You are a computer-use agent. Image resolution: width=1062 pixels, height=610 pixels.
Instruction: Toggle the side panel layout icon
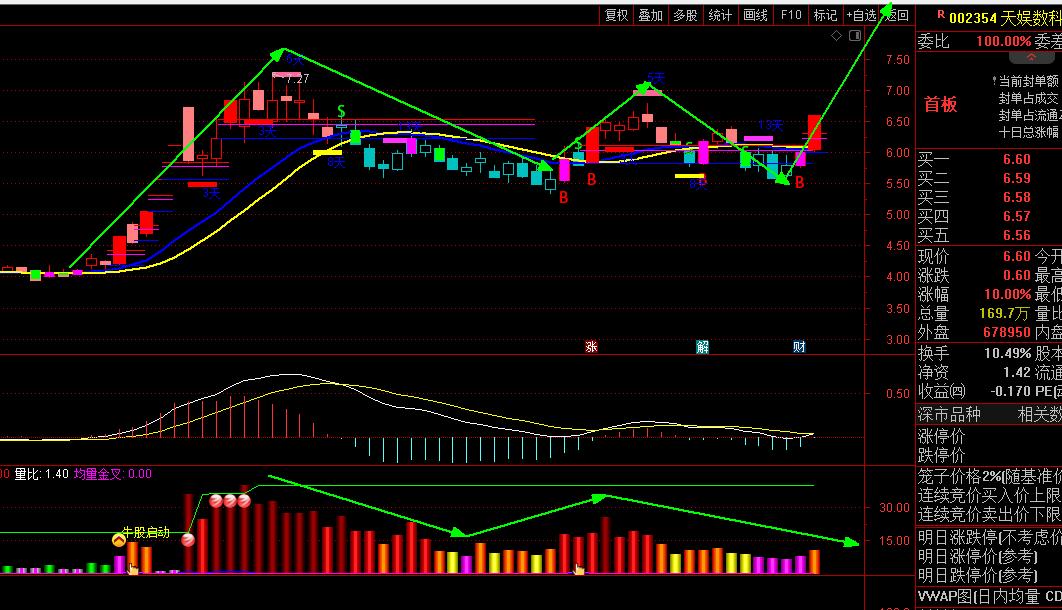point(855,35)
